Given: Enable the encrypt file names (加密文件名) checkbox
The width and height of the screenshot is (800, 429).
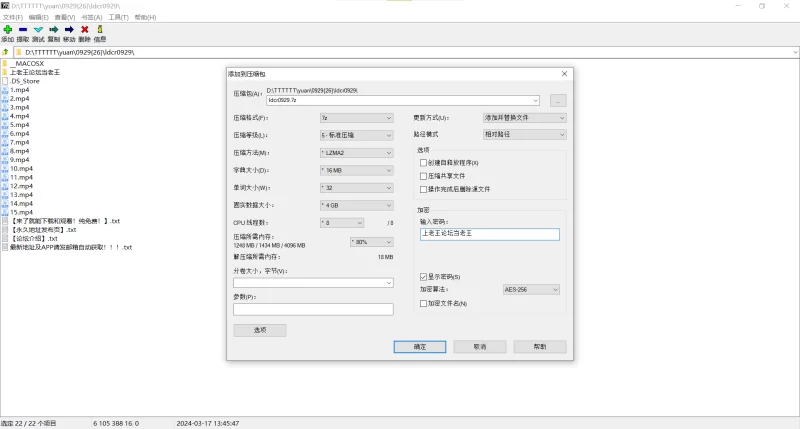Looking at the screenshot, I should (x=424, y=303).
